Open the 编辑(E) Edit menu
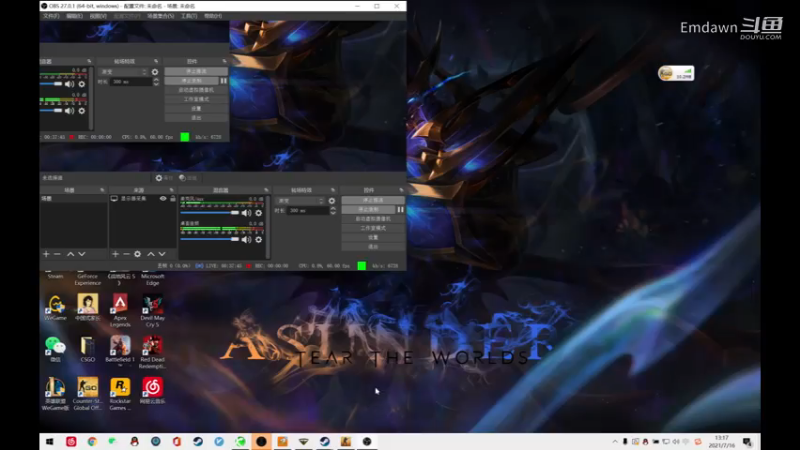Screen dimensions: 800x450 pyautogui.click(x=74, y=16)
